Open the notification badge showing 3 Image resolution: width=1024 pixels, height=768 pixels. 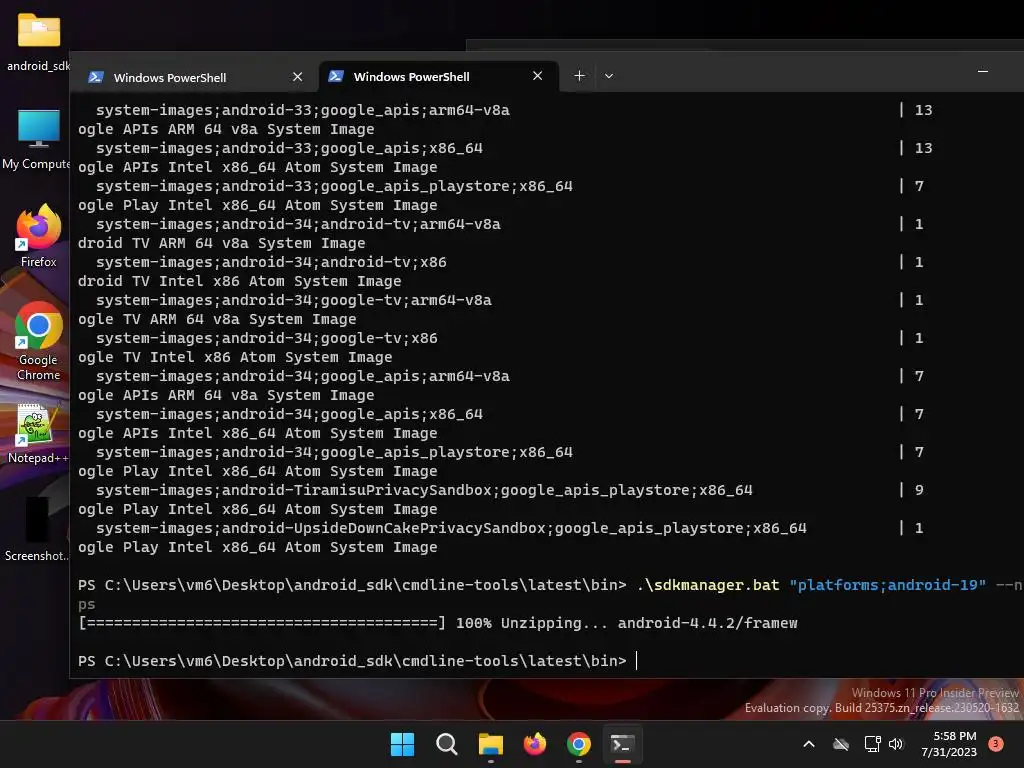(996, 743)
